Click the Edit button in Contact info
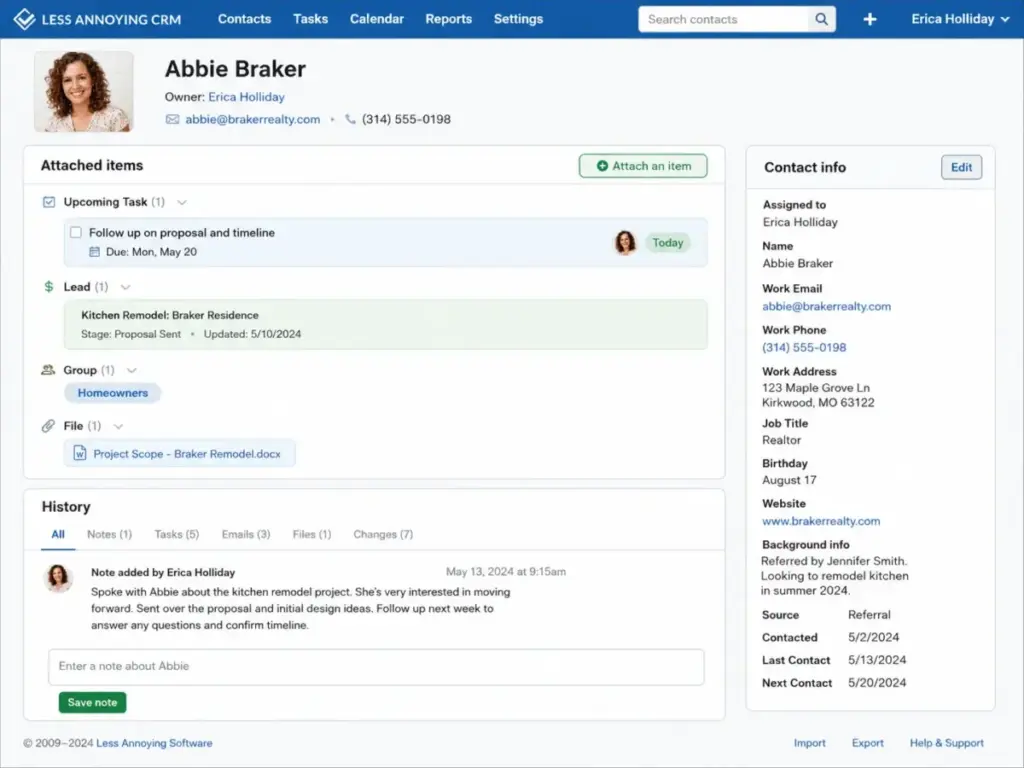 tap(961, 167)
